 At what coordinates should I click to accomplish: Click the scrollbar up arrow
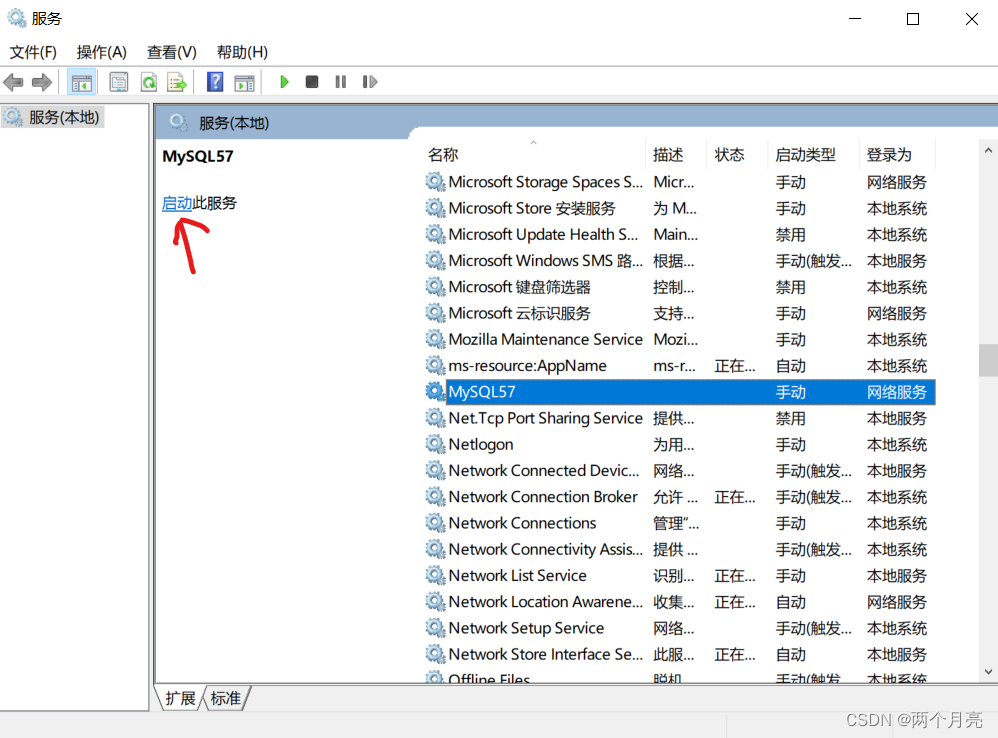pyautogui.click(x=988, y=151)
